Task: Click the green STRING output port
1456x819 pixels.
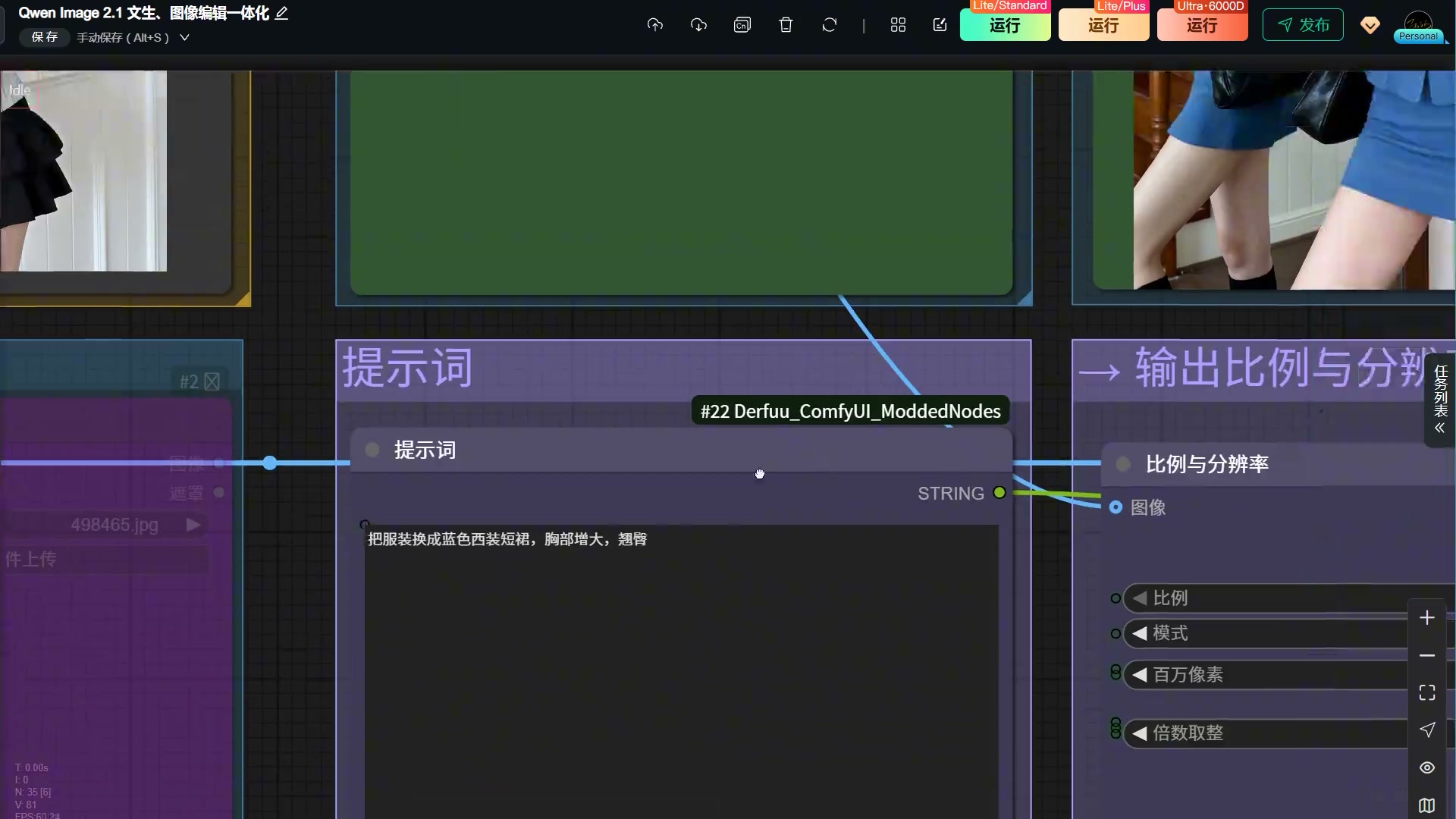Action: coord(999,493)
